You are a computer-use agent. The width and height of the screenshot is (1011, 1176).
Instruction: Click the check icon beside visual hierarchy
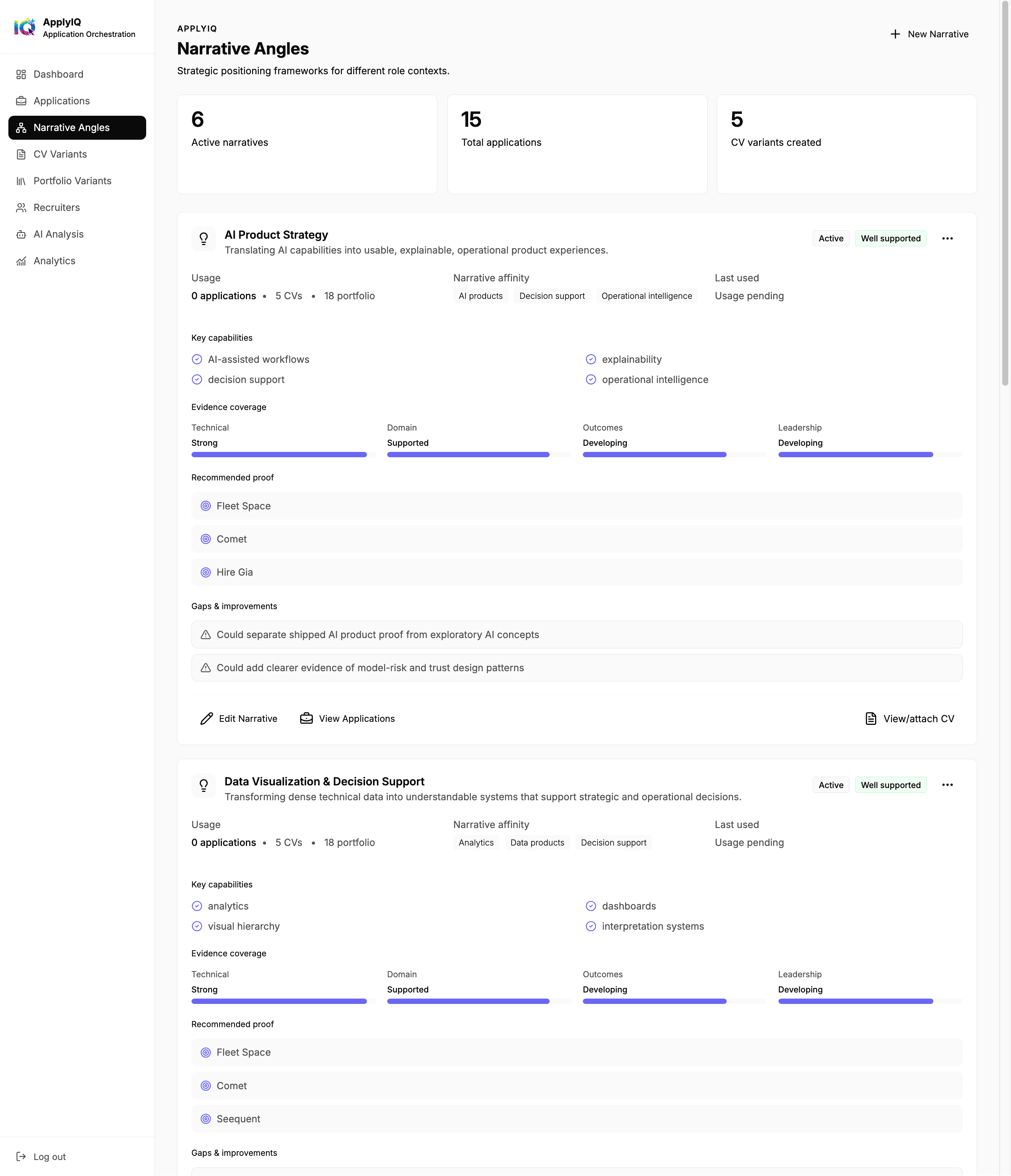point(197,926)
